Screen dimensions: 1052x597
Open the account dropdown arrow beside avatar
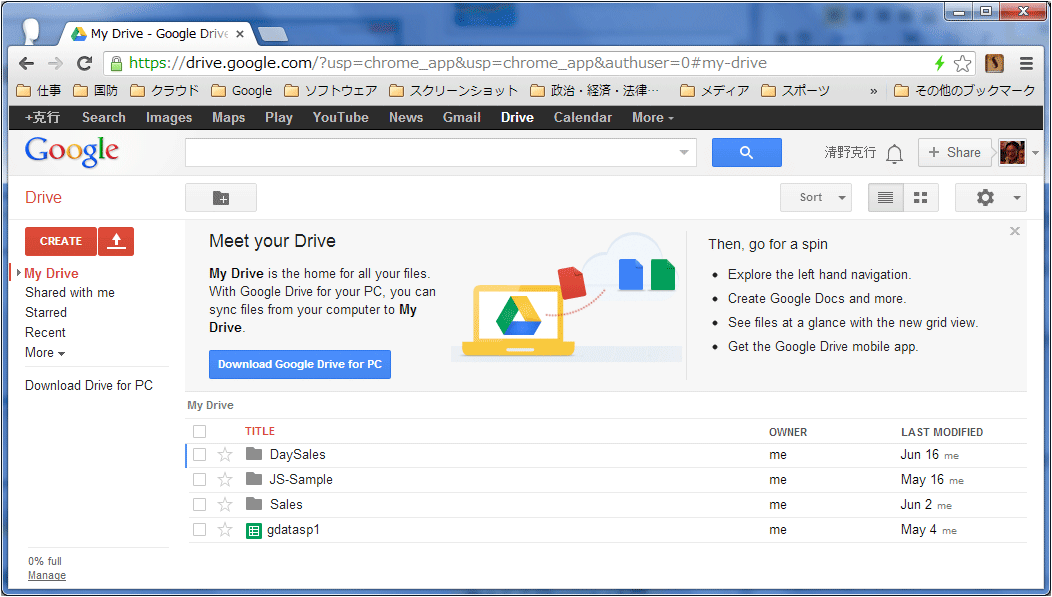(x=1035, y=153)
